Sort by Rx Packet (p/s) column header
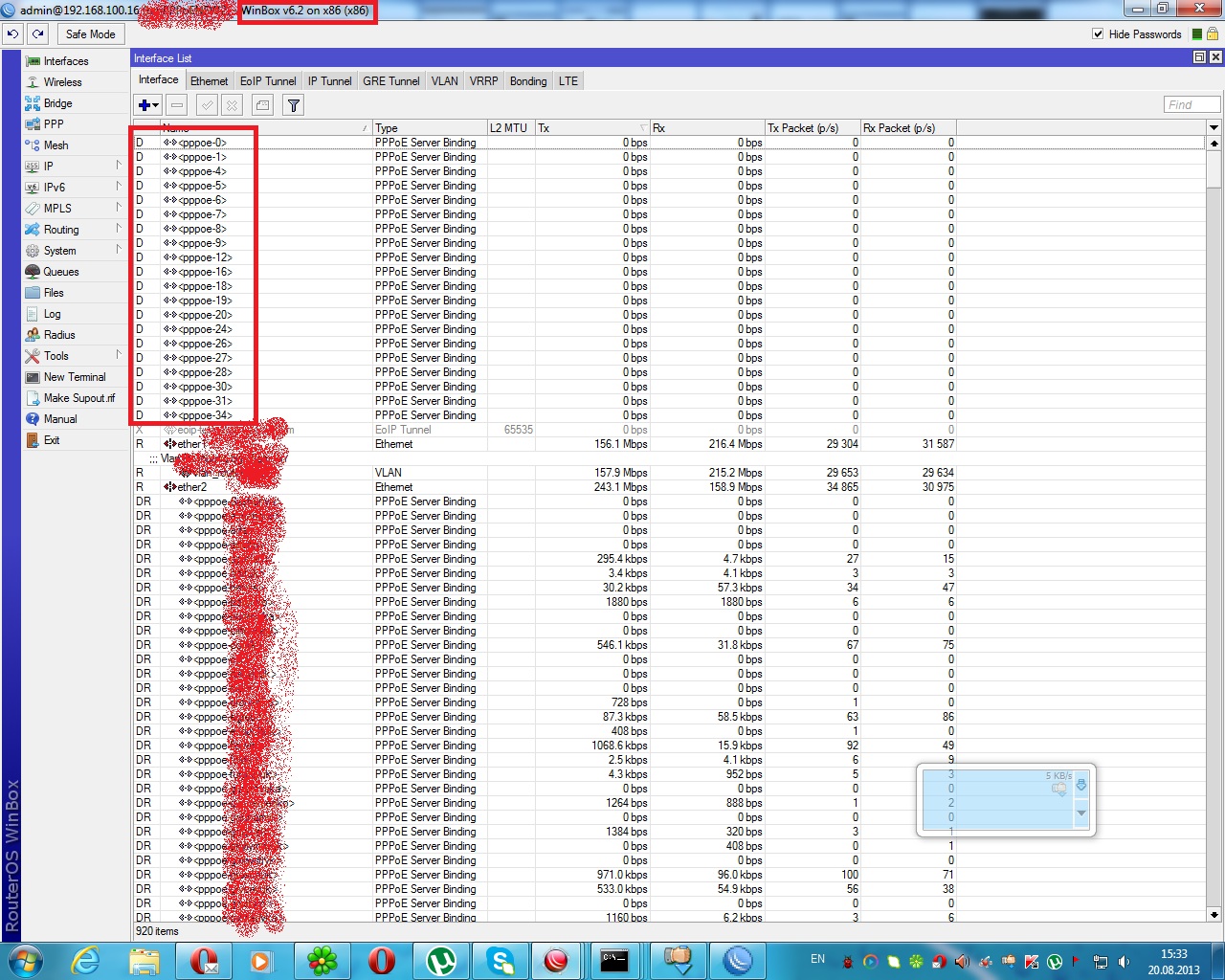The image size is (1225, 980). coord(908,127)
